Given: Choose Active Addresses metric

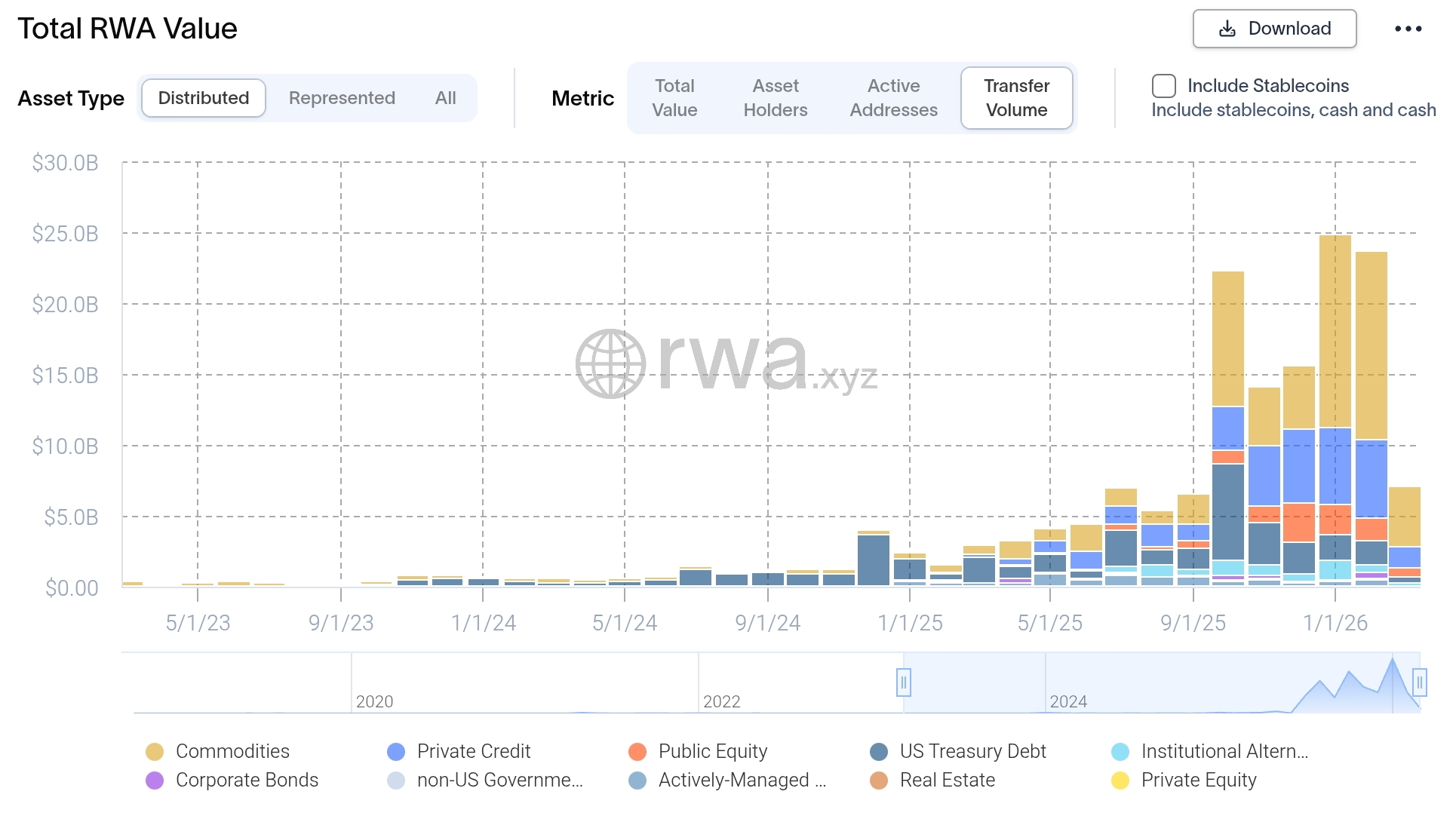Looking at the screenshot, I should 893,98.
